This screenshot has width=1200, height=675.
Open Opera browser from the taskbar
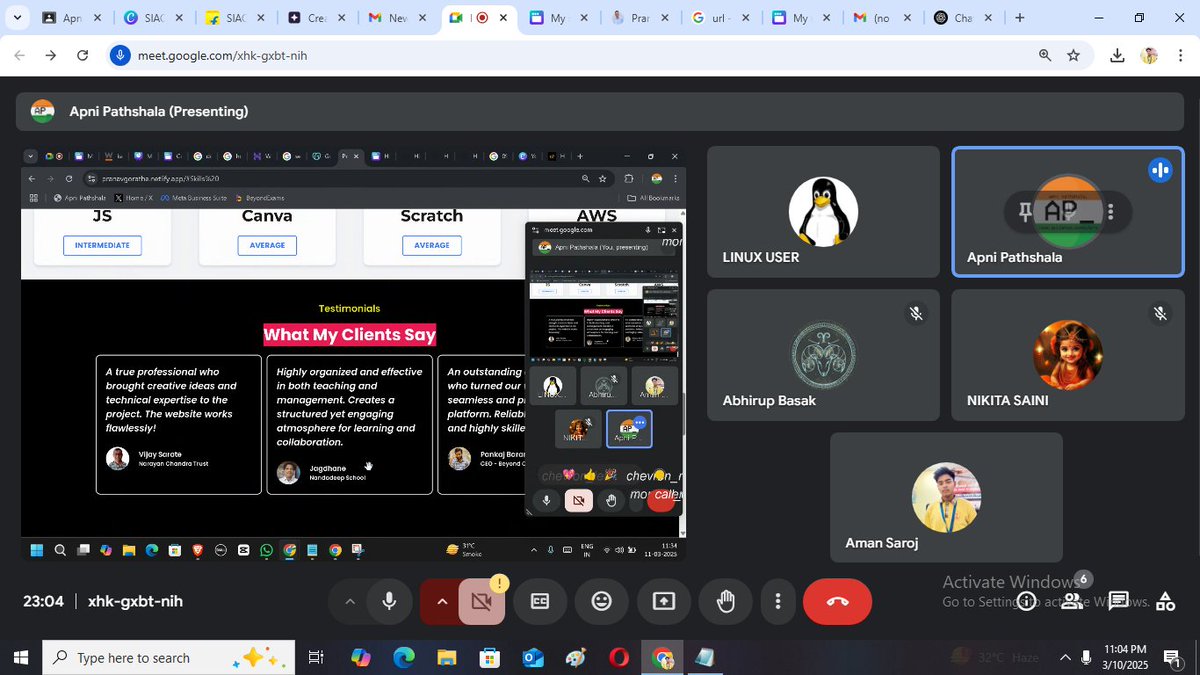619,657
